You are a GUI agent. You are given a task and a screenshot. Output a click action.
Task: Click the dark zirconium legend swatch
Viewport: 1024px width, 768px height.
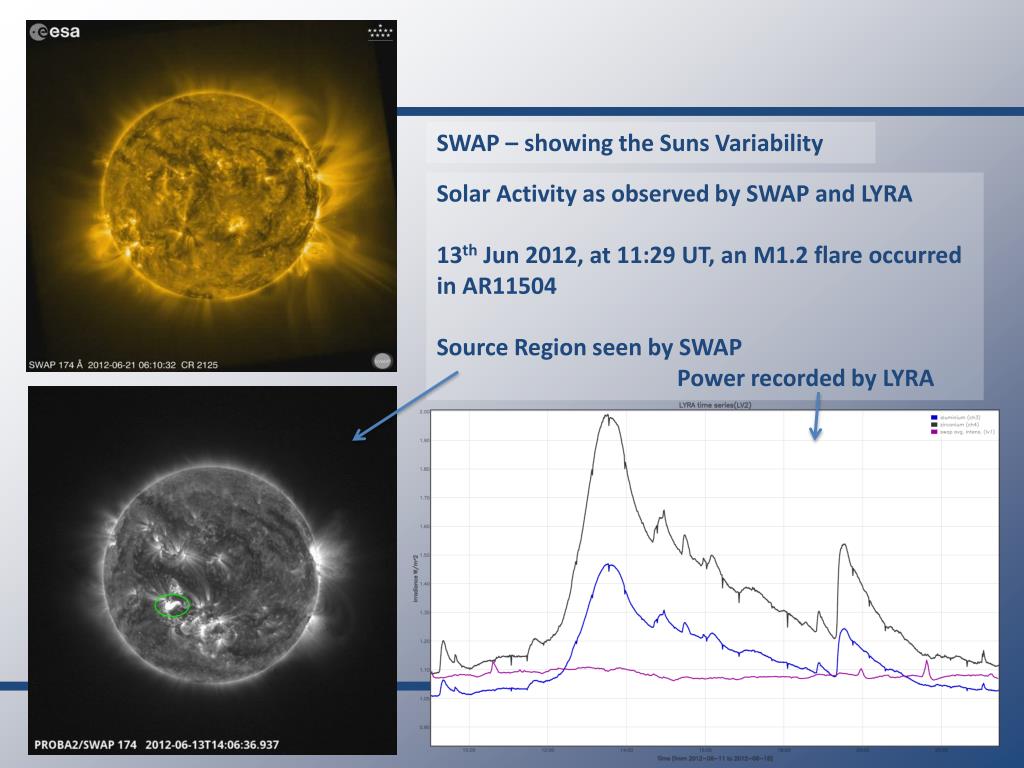tap(934, 424)
